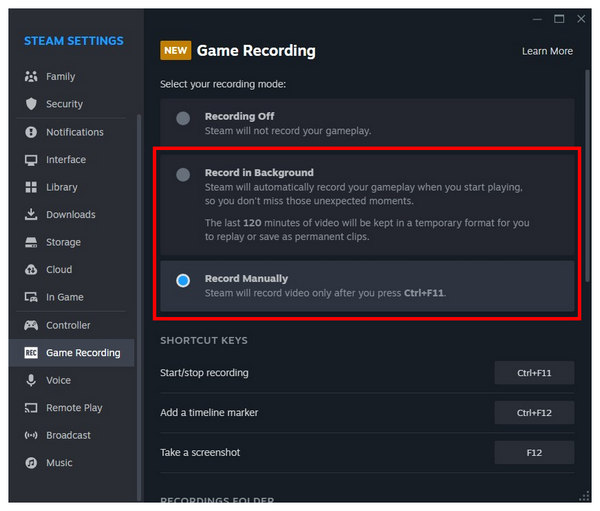Screen dimensions: 600x511
Task: Click the Downloads arrow icon
Action: tap(31, 214)
